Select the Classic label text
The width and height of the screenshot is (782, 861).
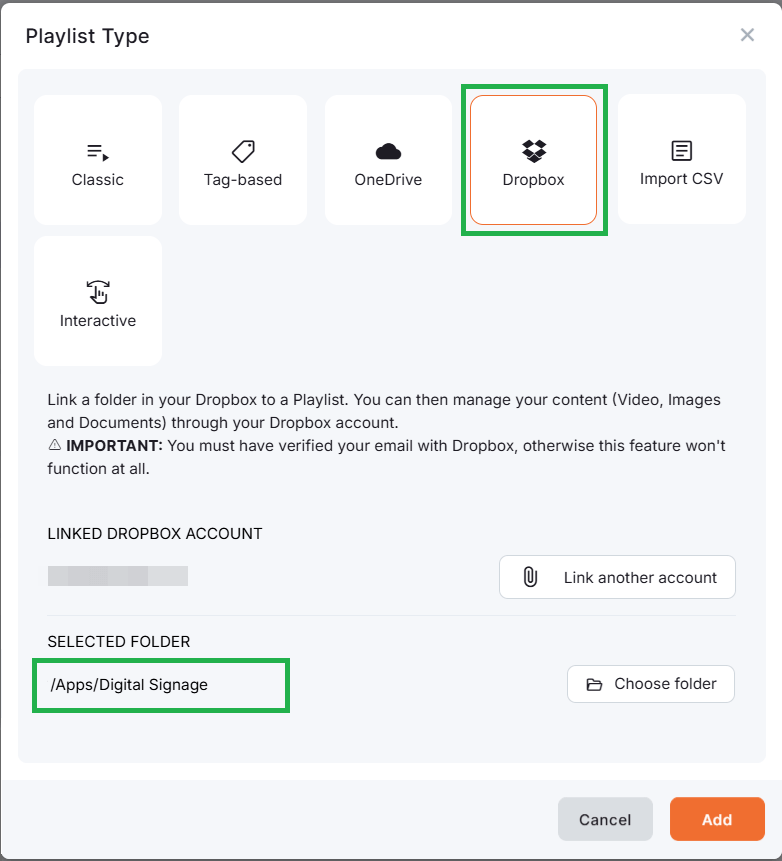point(97,180)
